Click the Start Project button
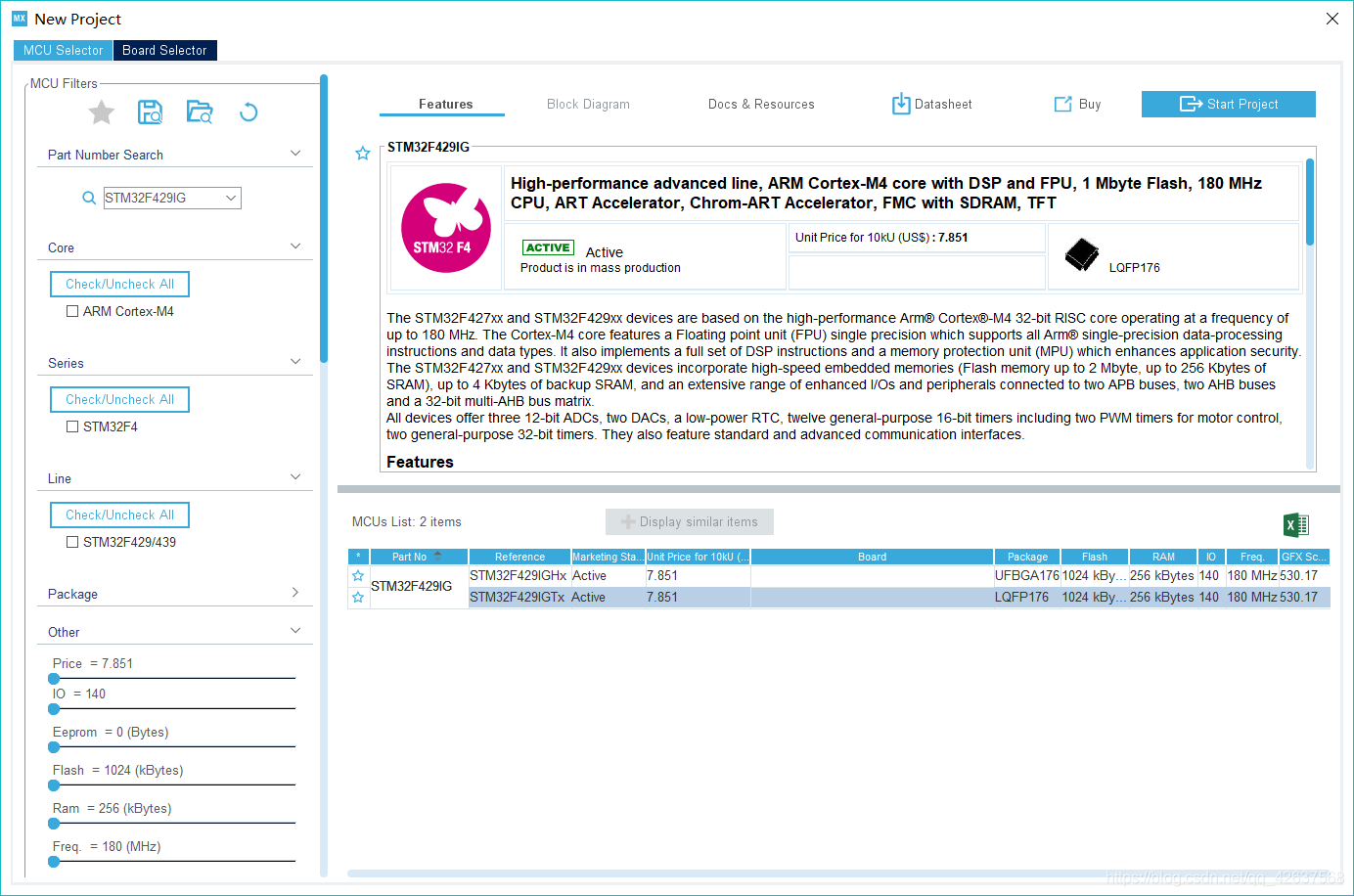The height and width of the screenshot is (896, 1354). tap(1228, 104)
